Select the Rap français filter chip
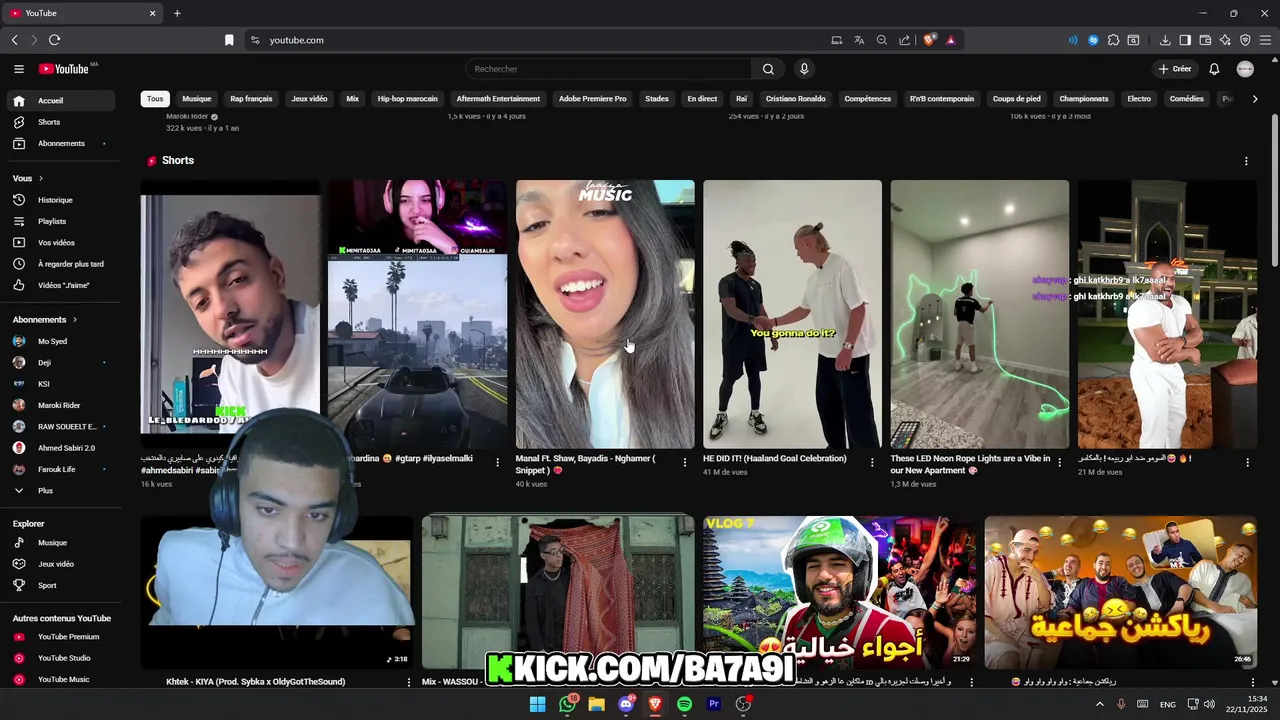The height and width of the screenshot is (720, 1280). (251, 99)
